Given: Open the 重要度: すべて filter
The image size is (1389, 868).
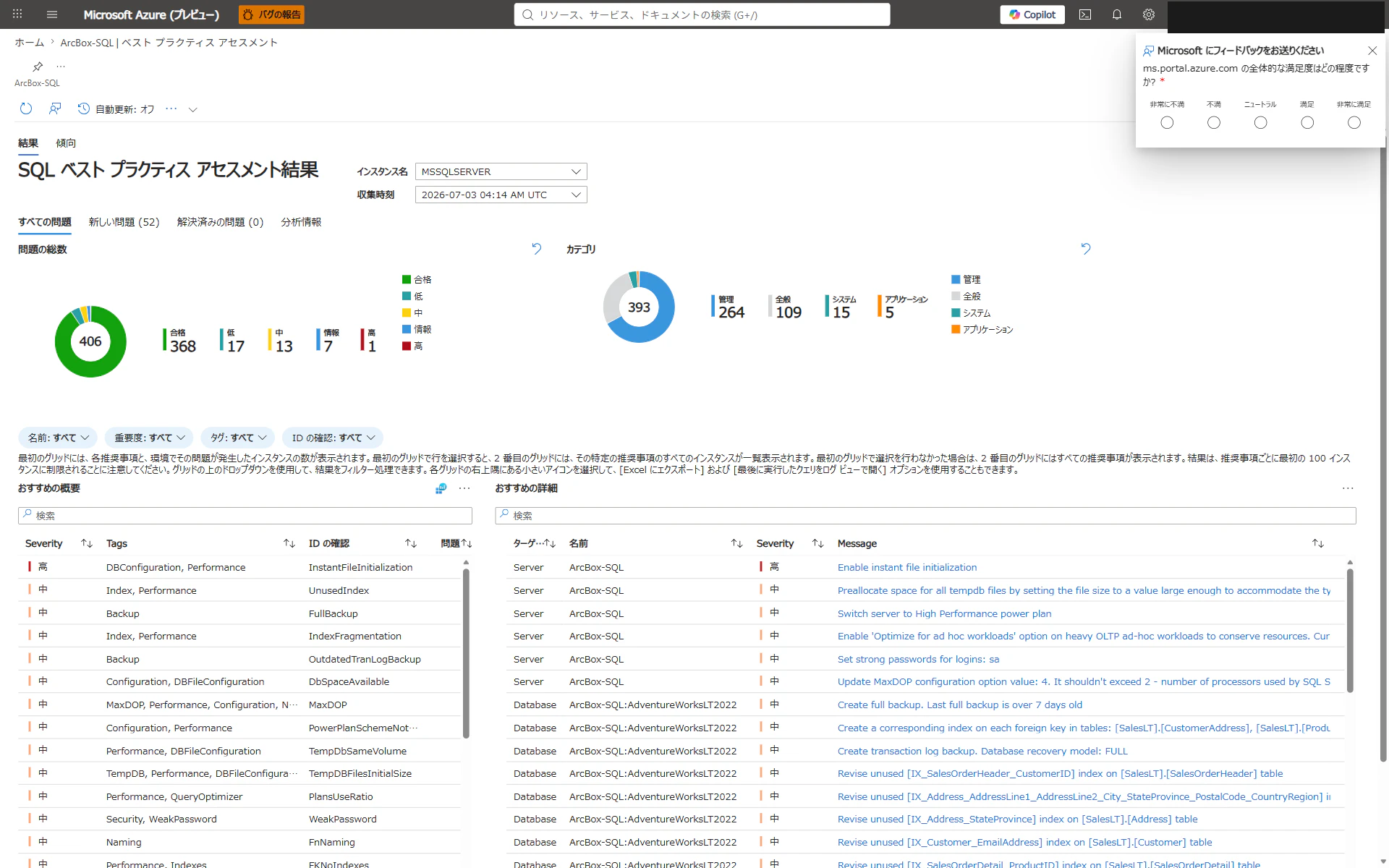Looking at the screenshot, I should (x=149, y=438).
